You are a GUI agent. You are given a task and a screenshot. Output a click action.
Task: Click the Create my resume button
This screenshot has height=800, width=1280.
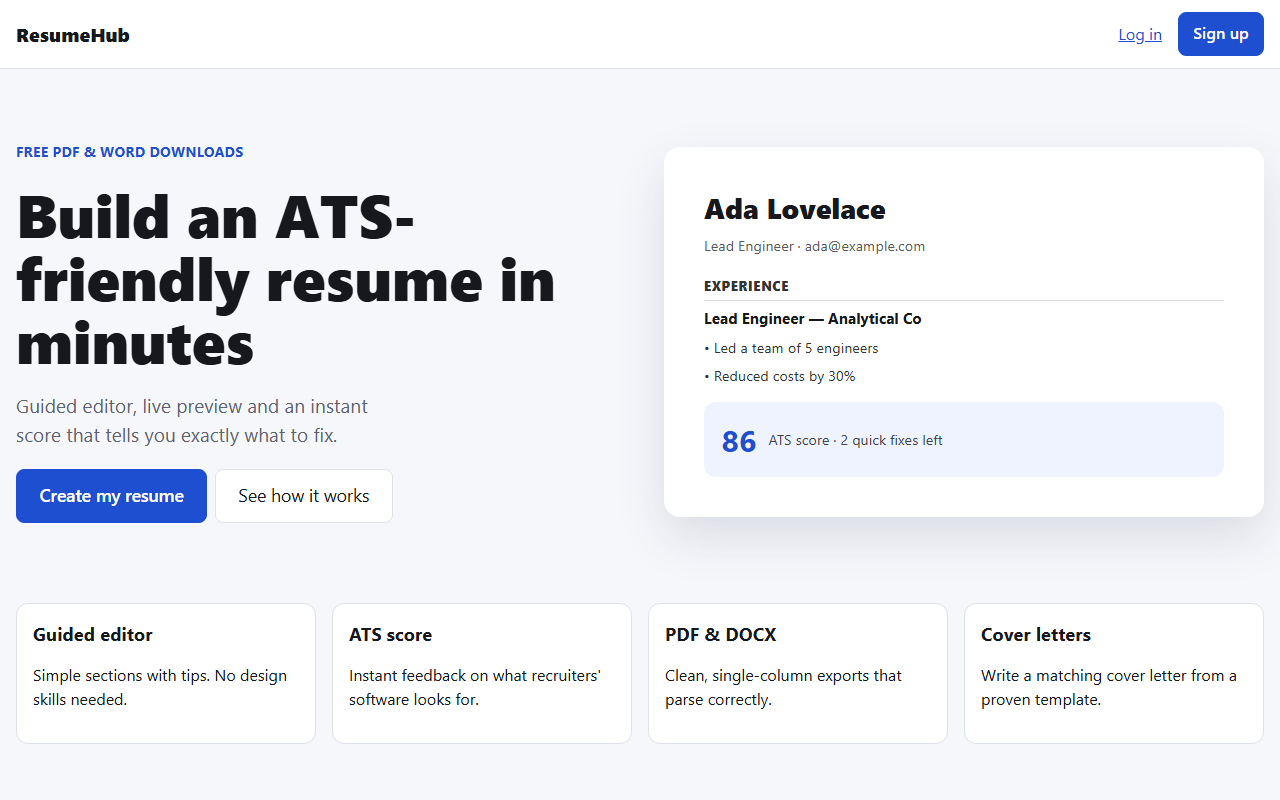point(111,496)
